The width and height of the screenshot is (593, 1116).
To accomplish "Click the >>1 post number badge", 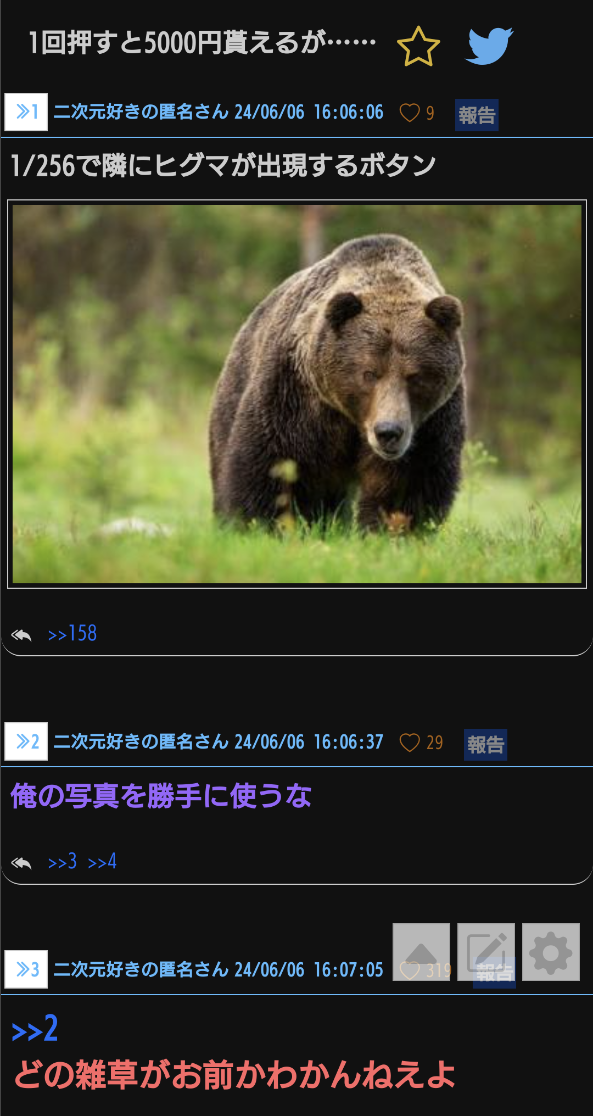I will 26,112.
